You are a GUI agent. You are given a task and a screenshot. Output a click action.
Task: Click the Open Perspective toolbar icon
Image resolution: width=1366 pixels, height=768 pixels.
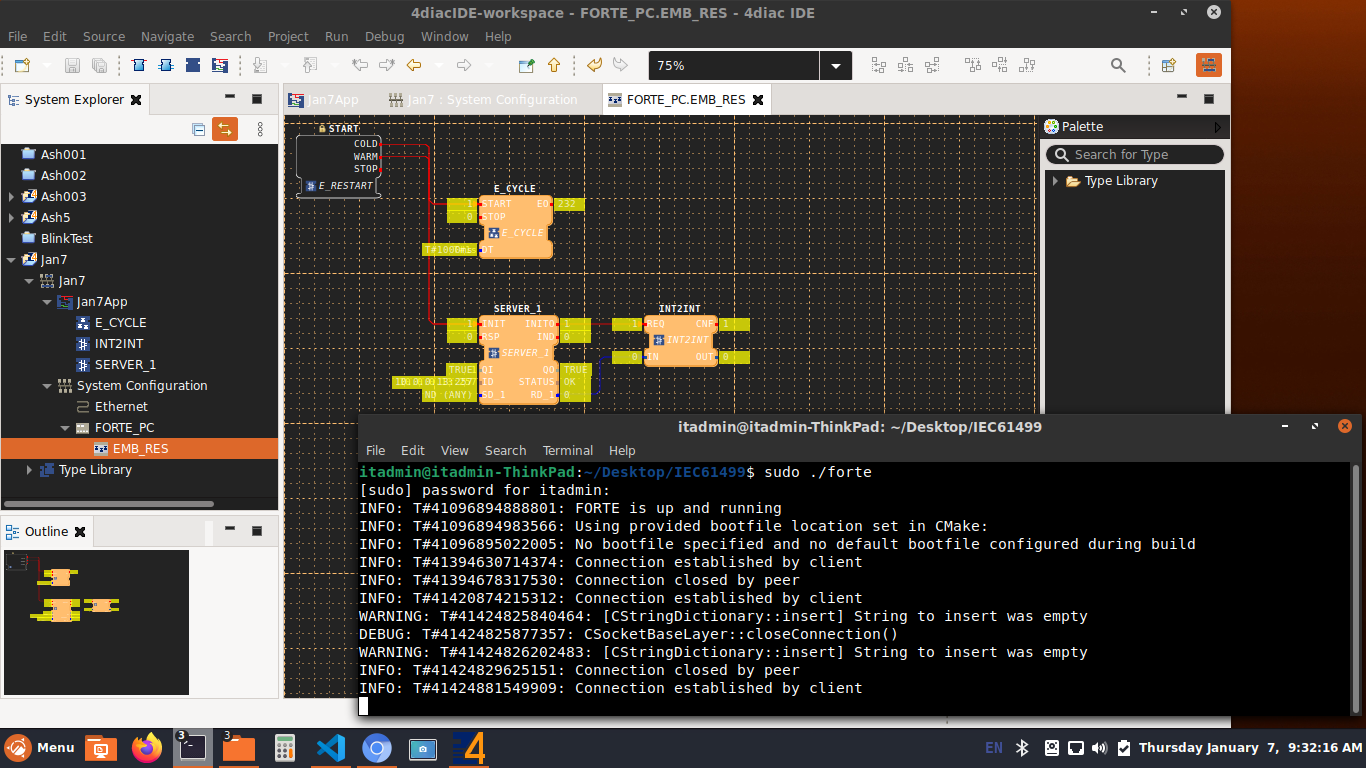(1168, 65)
